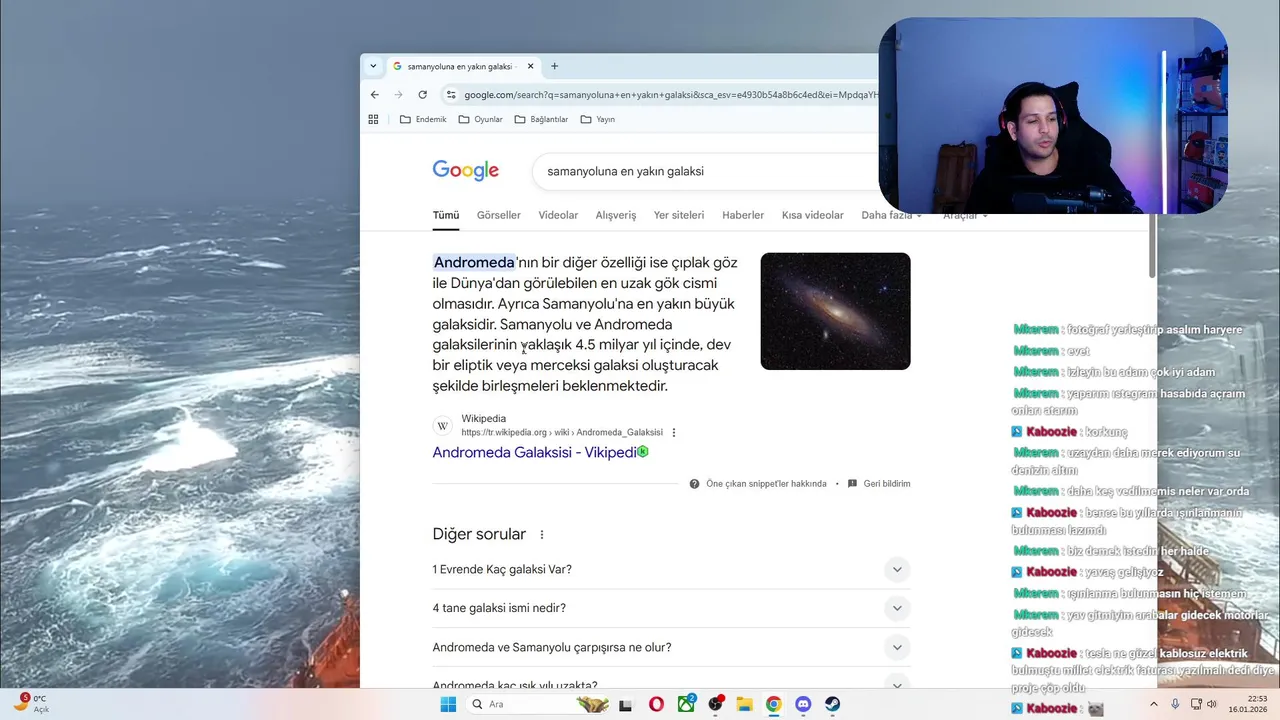This screenshot has width=1280, height=720.
Task: Switch to the Videolar tab
Action: 558,215
